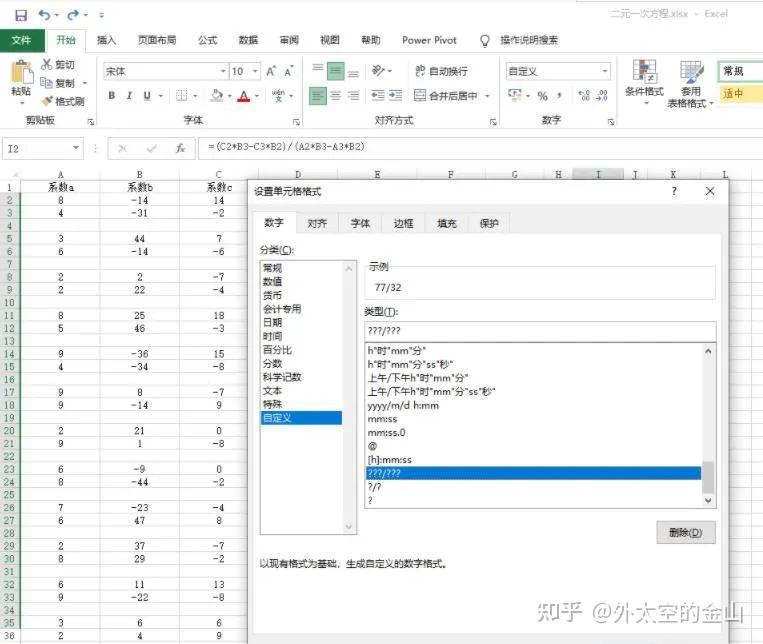
Task: Open the font size dropdown
Action: click(x=255, y=72)
